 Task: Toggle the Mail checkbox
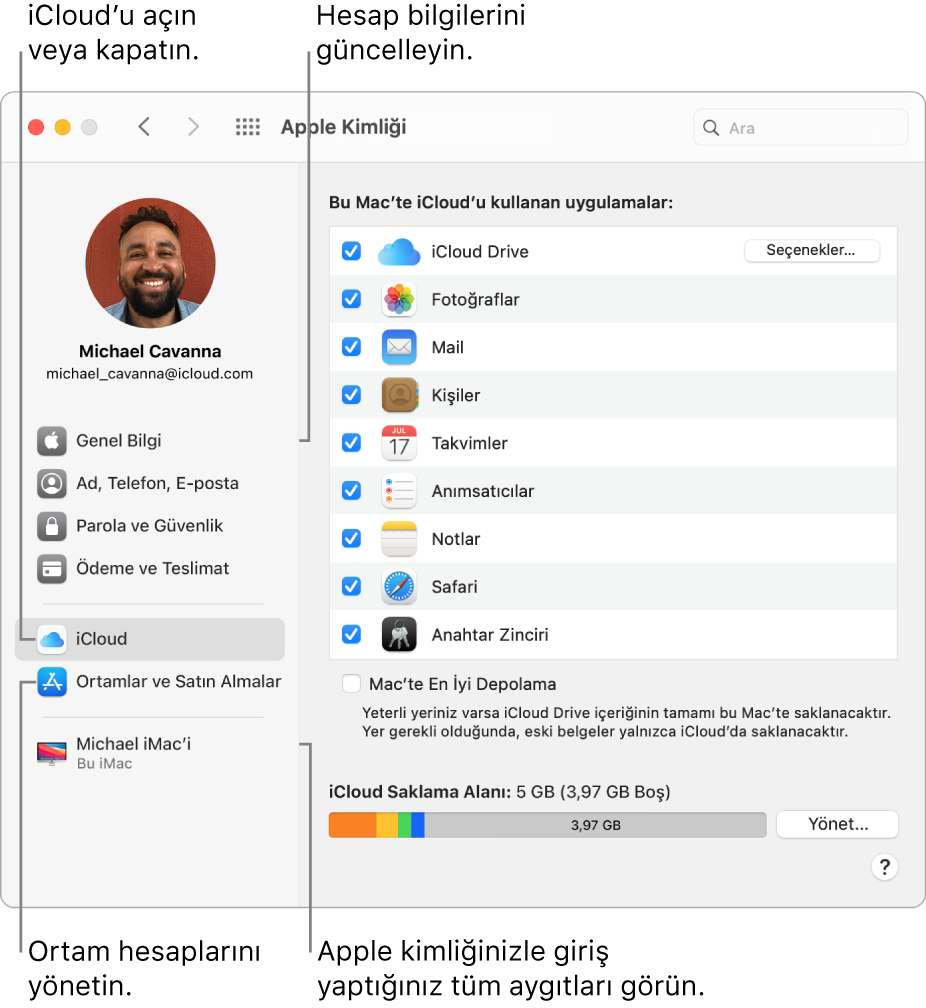coord(351,346)
